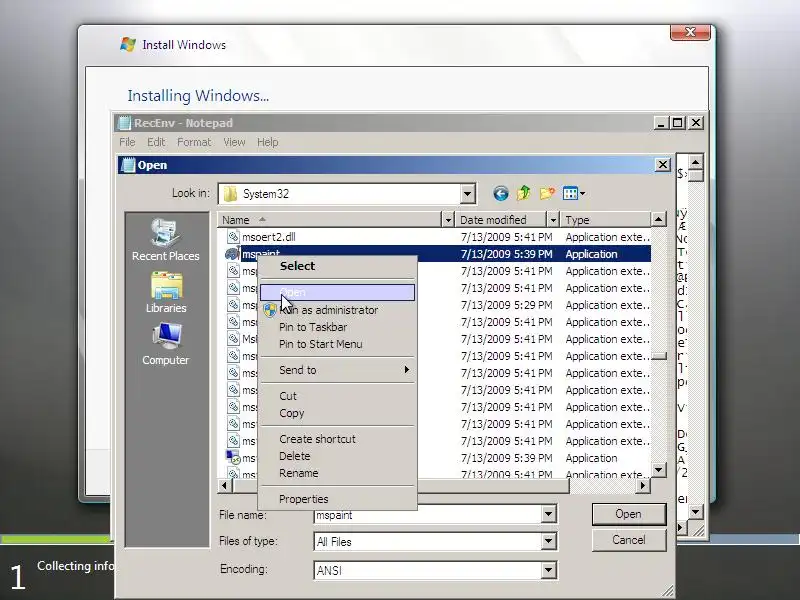Click the Date modified column header

point(501,220)
